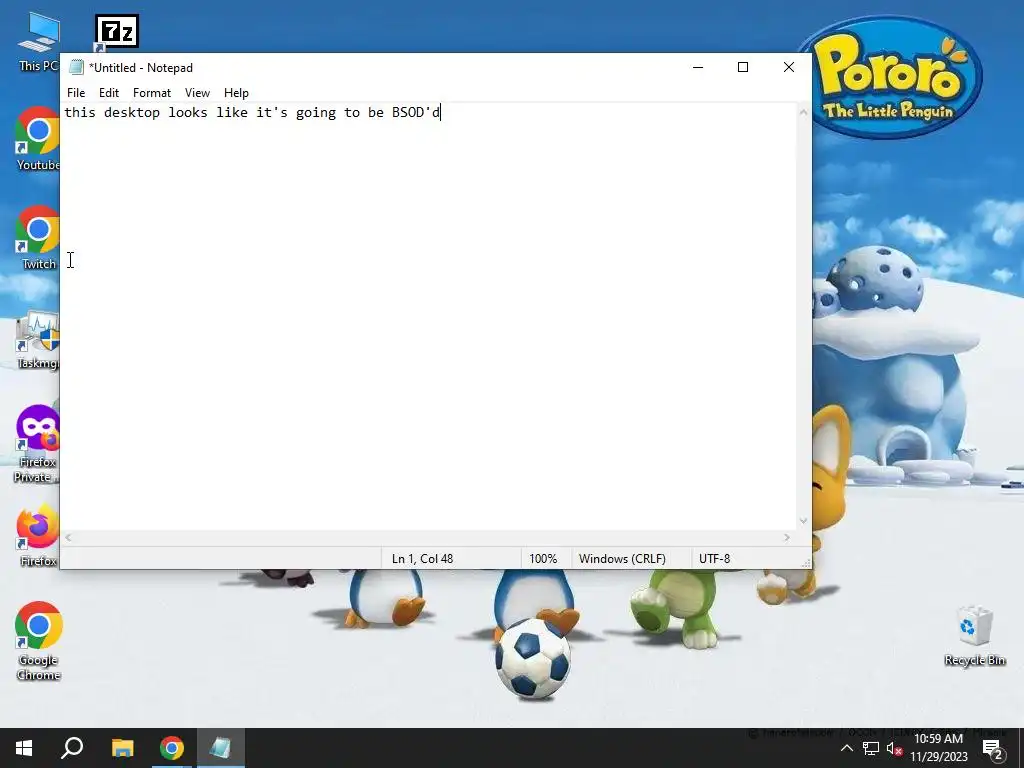Open the Action Center notifications icon
Image resolution: width=1024 pixels, height=768 pixels.
coord(993,749)
